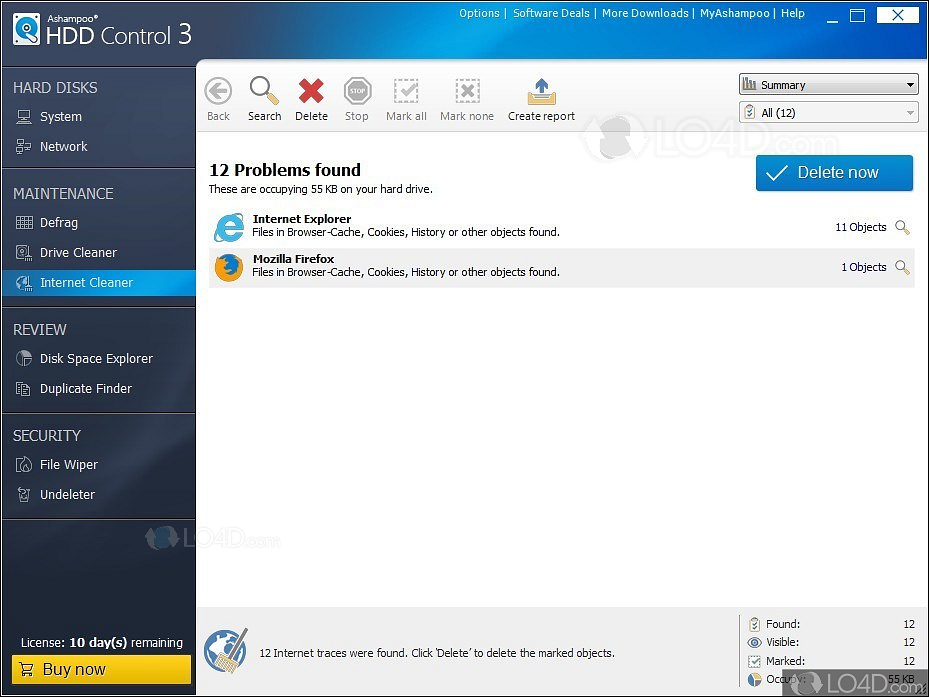Image resolution: width=929 pixels, height=697 pixels.
Task: Click the Mark none icon
Action: point(467,91)
